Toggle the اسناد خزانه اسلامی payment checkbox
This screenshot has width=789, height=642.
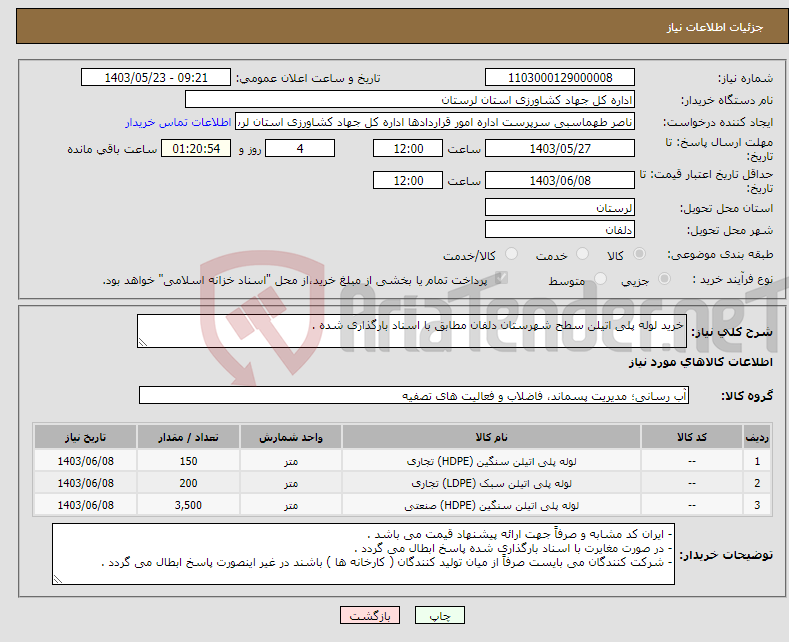501,278
